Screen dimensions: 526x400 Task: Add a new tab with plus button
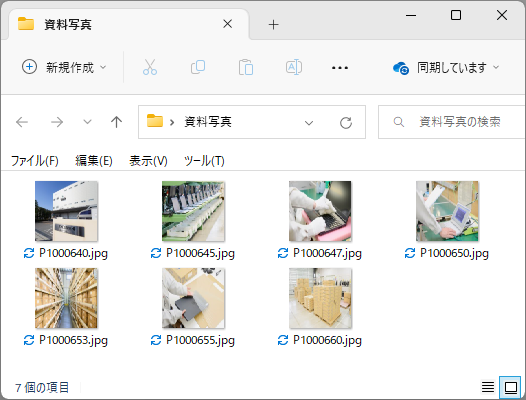tap(273, 24)
